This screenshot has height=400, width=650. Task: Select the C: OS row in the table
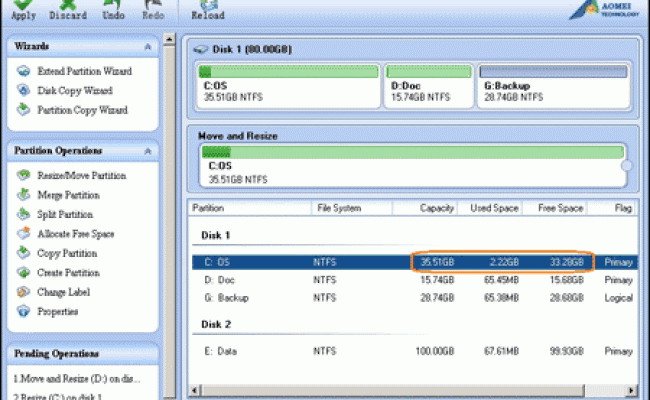(415, 262)
